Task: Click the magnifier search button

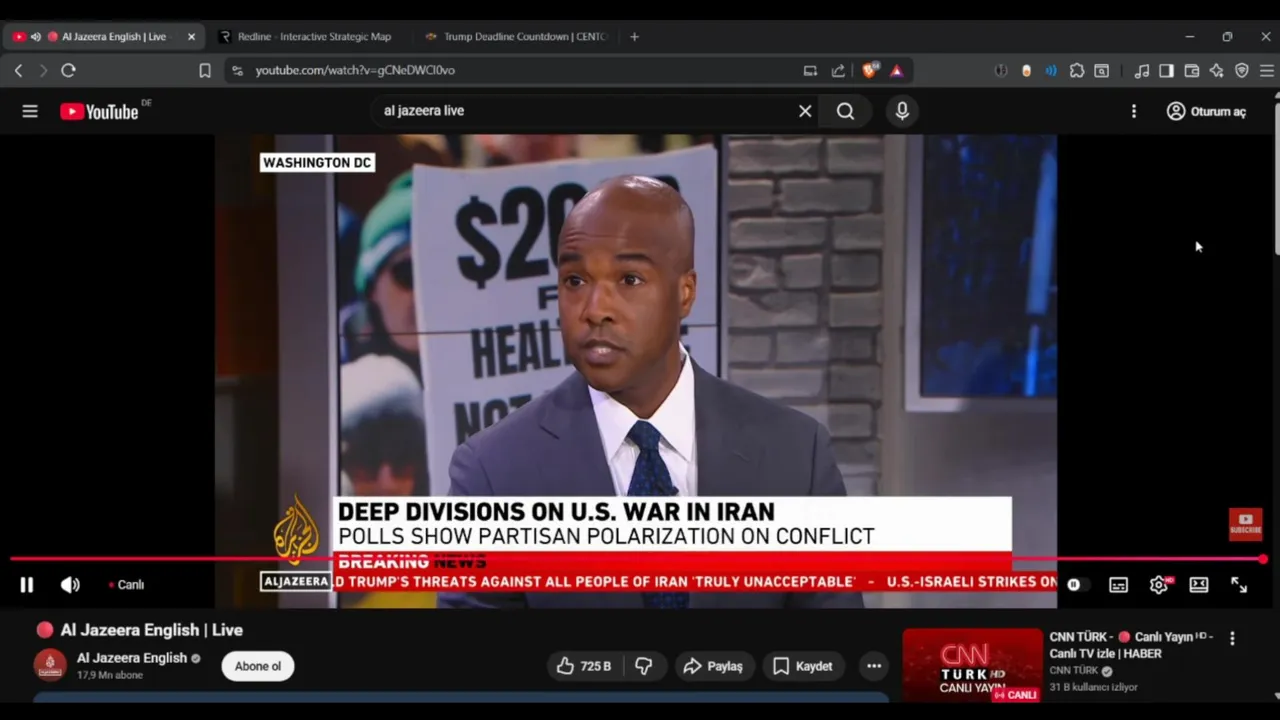Action: point(846,111)
